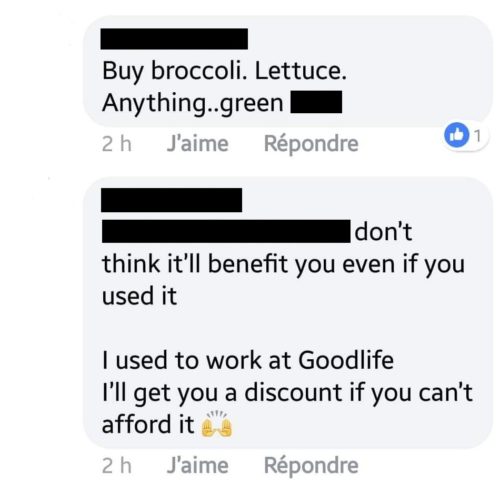Click the redacted tagged name before "don't"
This screenshot has height=482, width=500.
coord(226,231)
